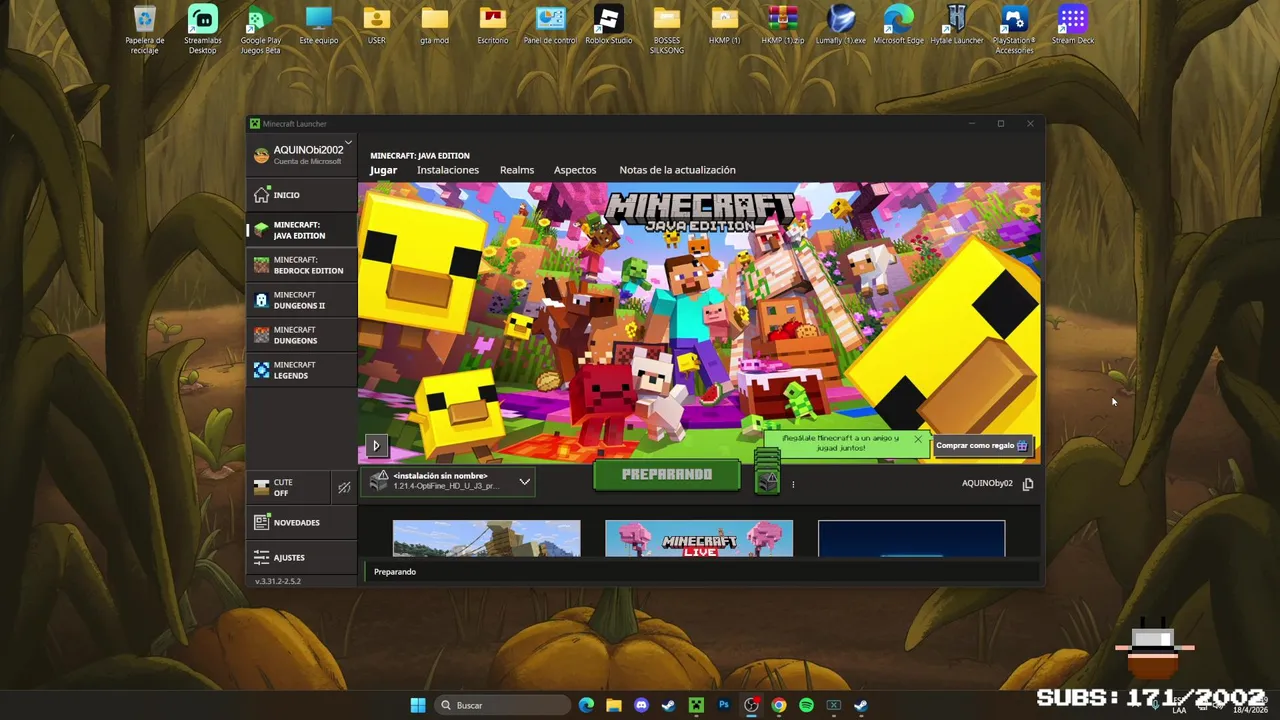Switch to the Realms tab

(x=517, y=170)
